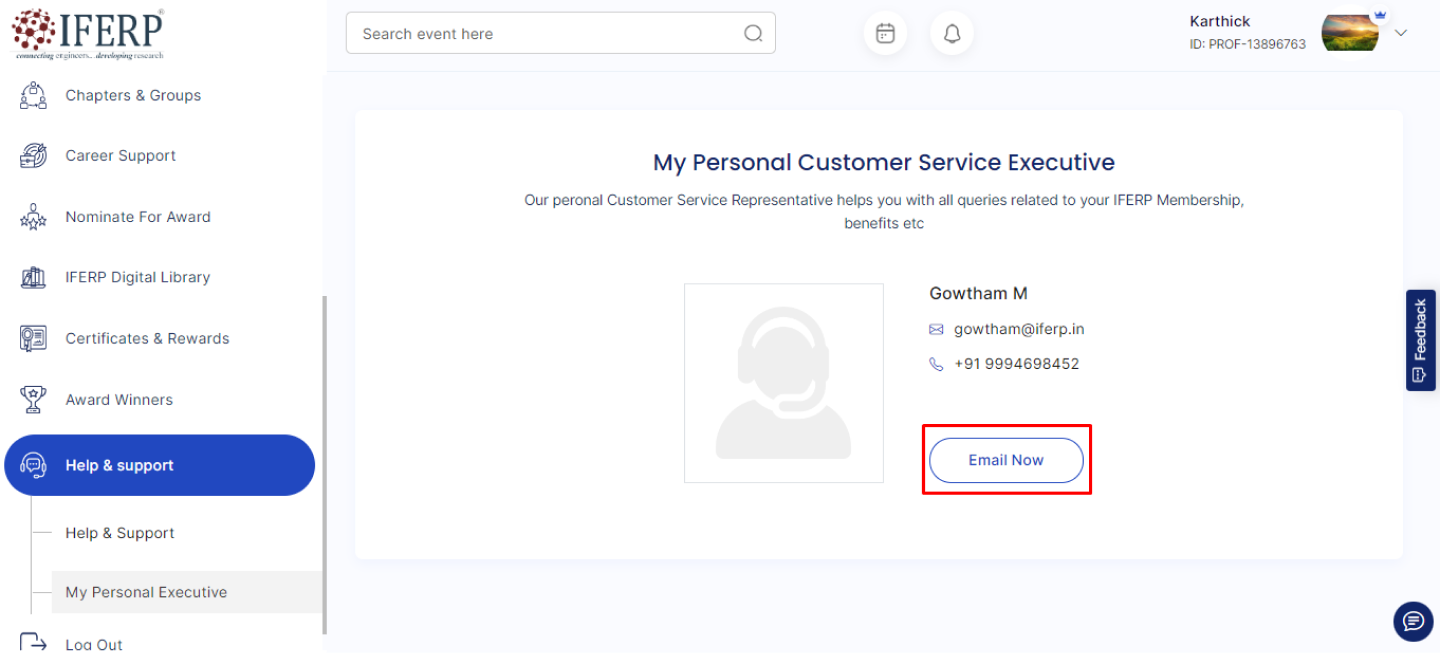
Task: Click the Award Winners trophy icon
Action: 33,400
